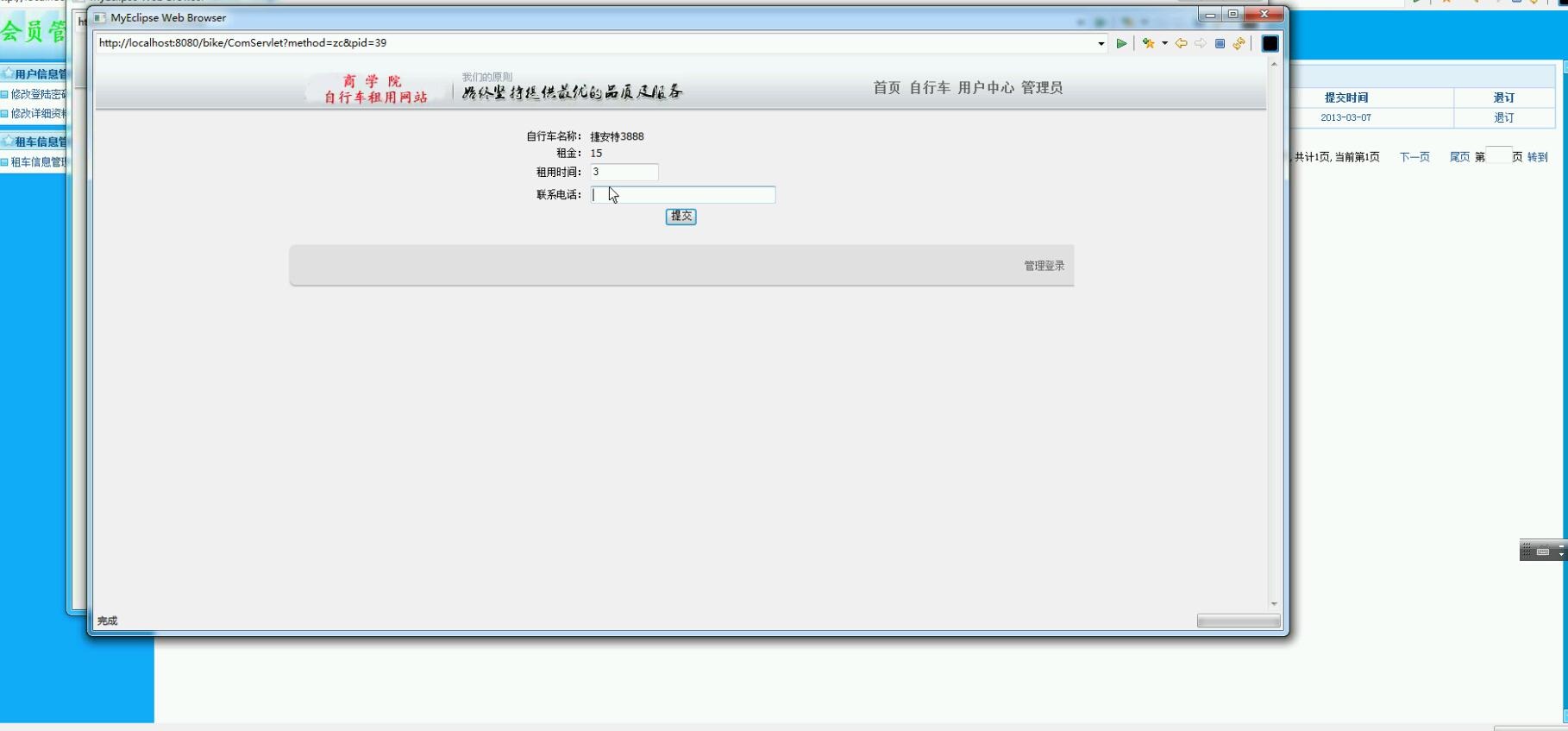The image size is (1568, 731).
Task: Click the add bookmark star icon
Action: pos(1148,43)
